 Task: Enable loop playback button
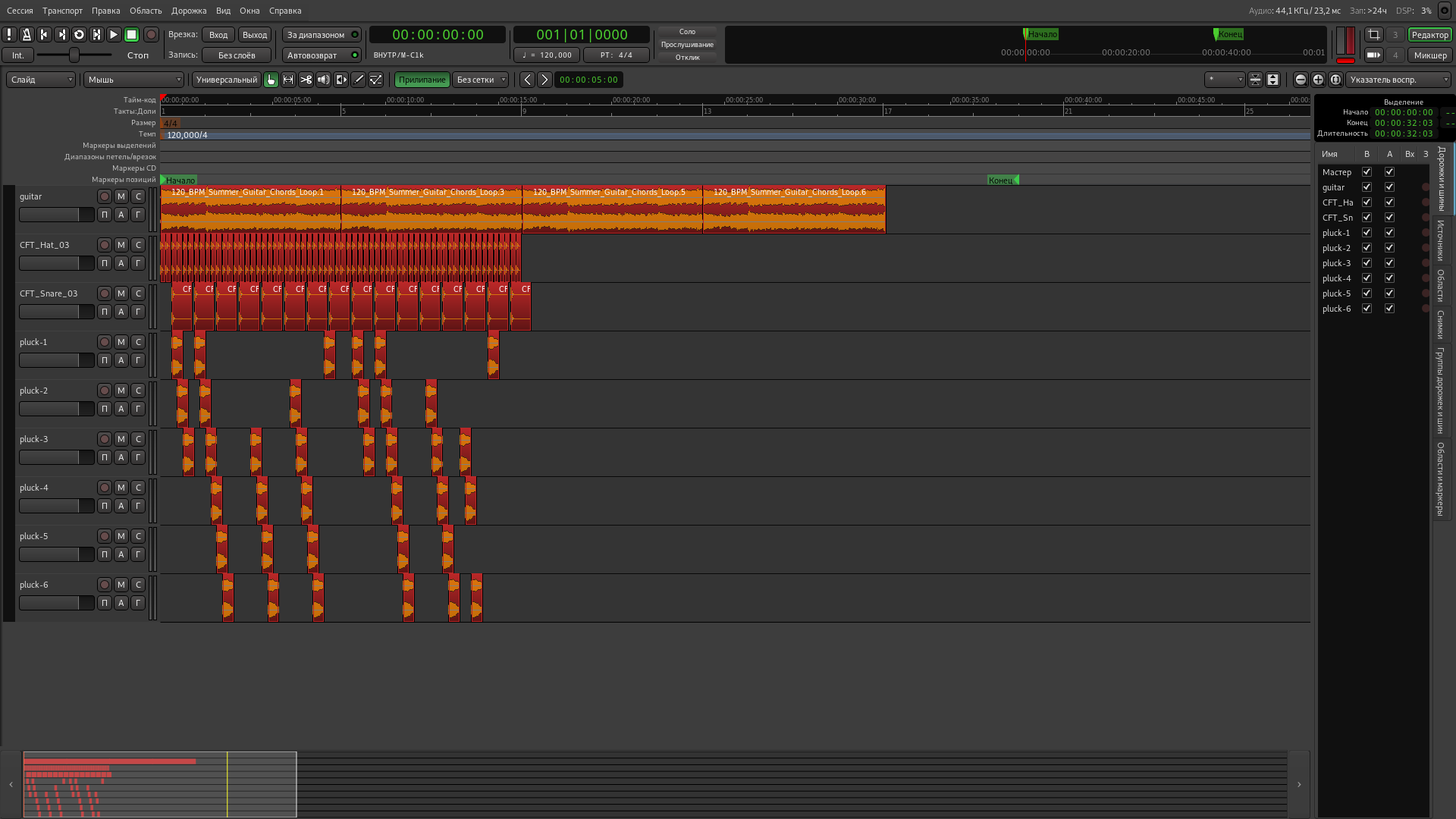(x=79, y=35)
